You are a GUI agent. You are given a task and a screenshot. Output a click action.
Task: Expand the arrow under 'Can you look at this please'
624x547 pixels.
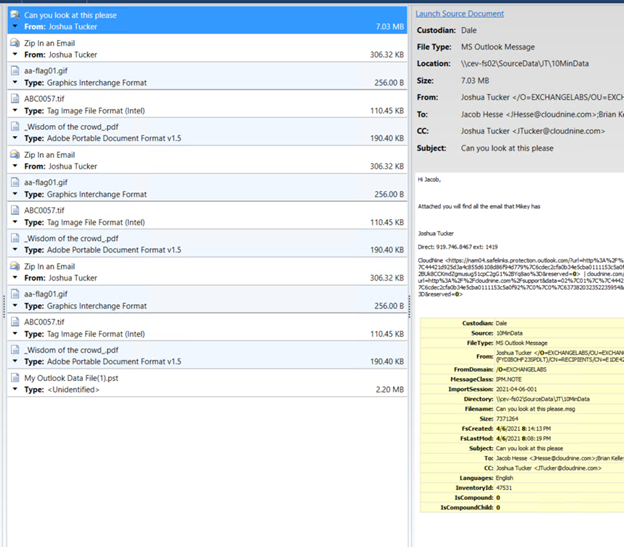(15, 26)
